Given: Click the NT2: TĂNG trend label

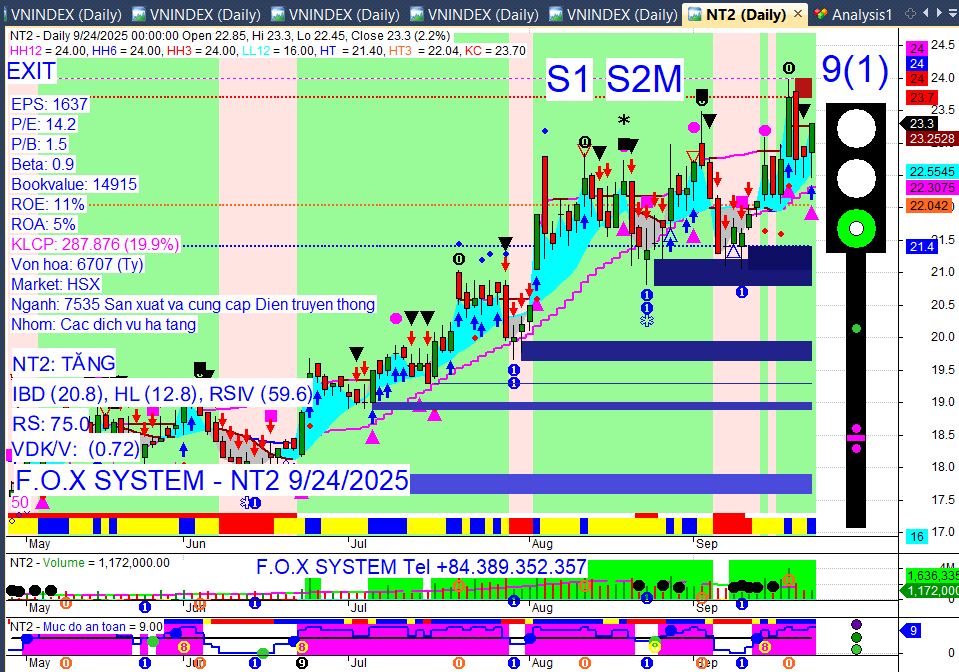Looking at the screenshot, I should (x=64, y=364).
